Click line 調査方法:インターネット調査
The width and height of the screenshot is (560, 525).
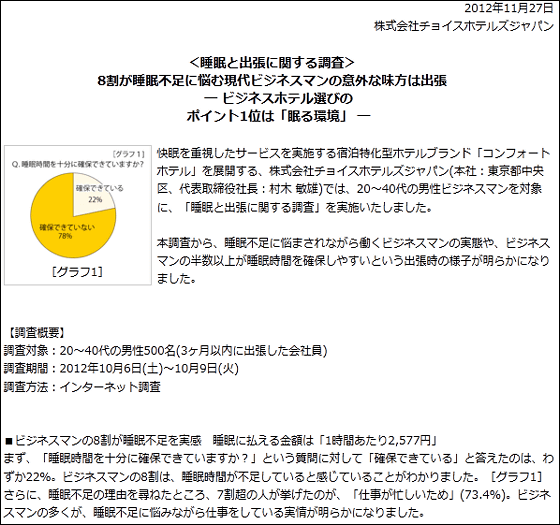82,387
